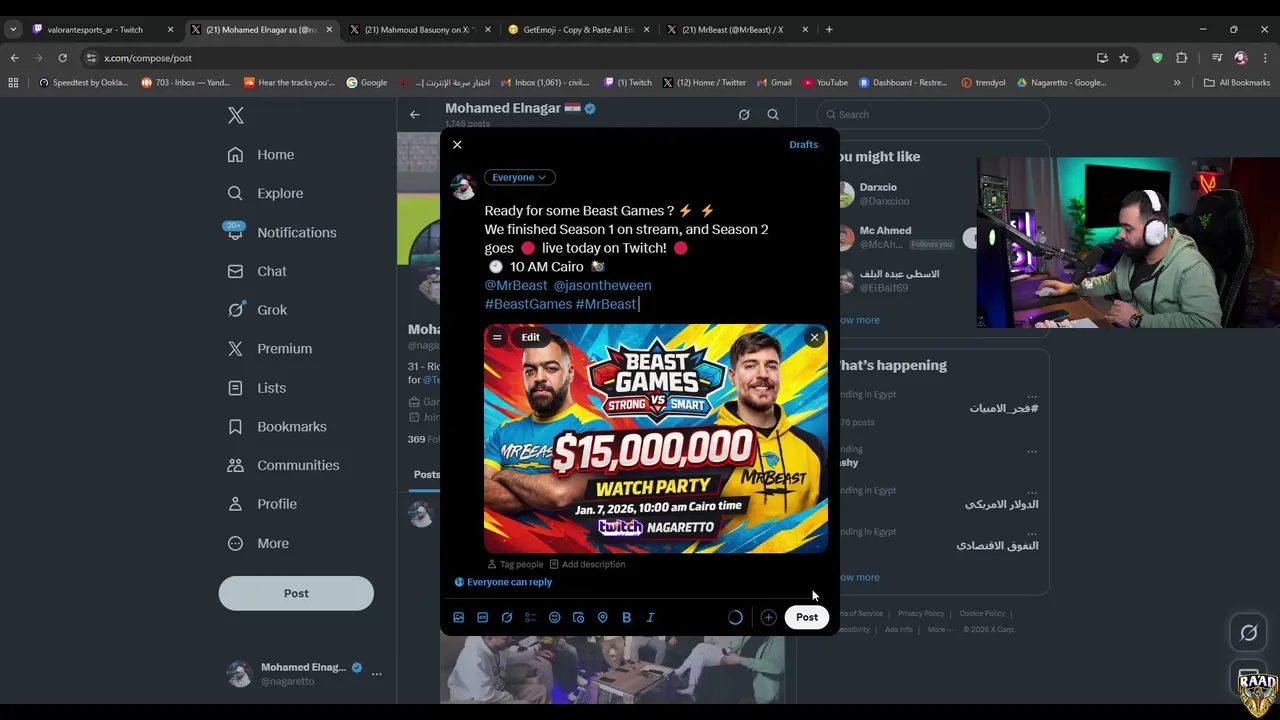1280x720 pixels.
Task: Change Everyone can reply setting
Action: click(503, 582)
